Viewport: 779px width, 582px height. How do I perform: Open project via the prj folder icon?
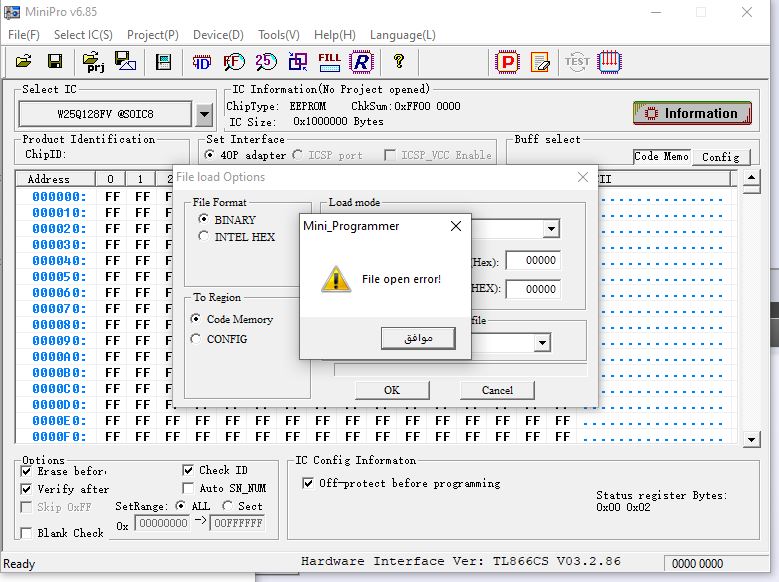coord(93,62)
